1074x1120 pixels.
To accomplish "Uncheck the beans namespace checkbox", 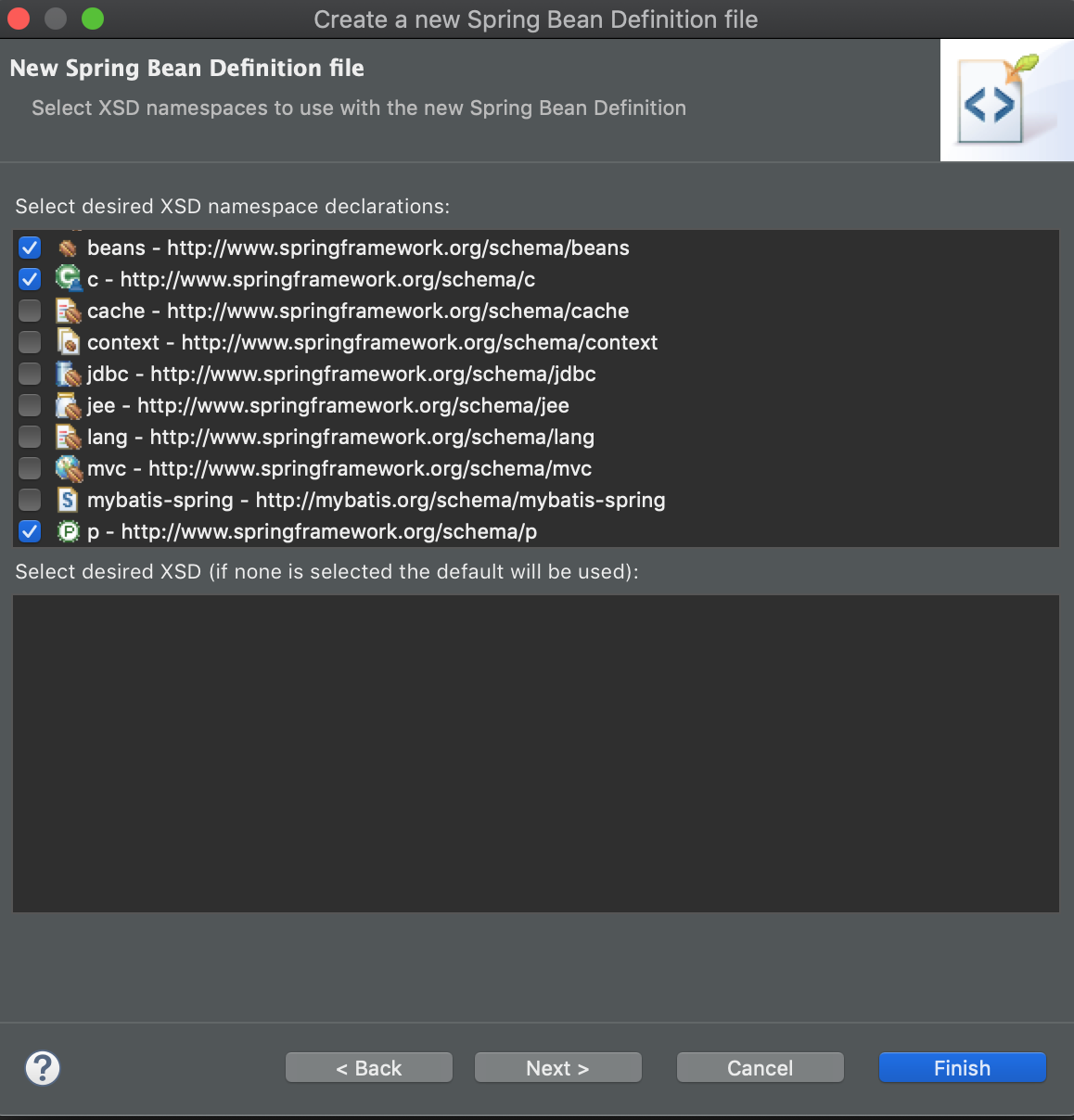I will pyautogui.click(x=30, y=248).
